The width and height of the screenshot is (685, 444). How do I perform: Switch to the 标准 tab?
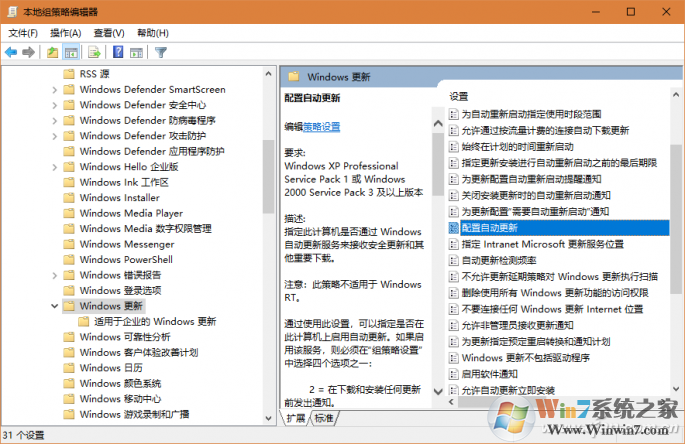pos(324,418)
